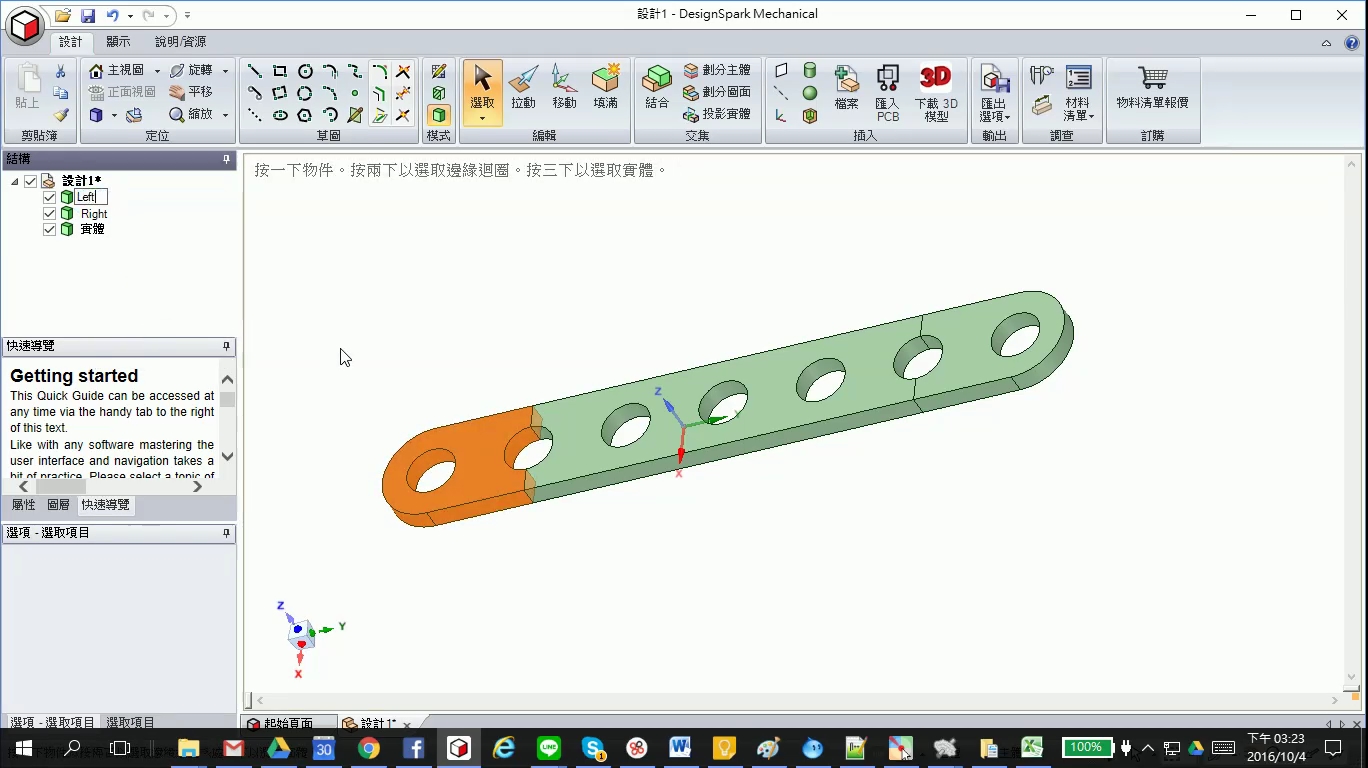Click the 貼上 (Paste) button

[27, 87]
